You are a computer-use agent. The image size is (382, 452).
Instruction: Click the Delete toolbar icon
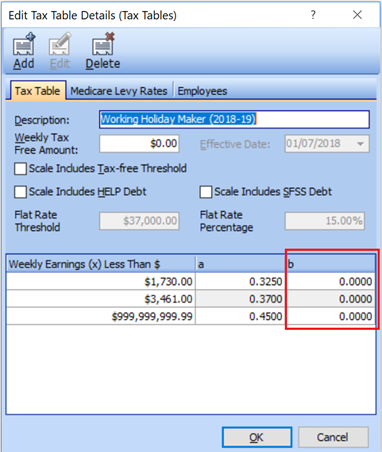coord(103,51)
